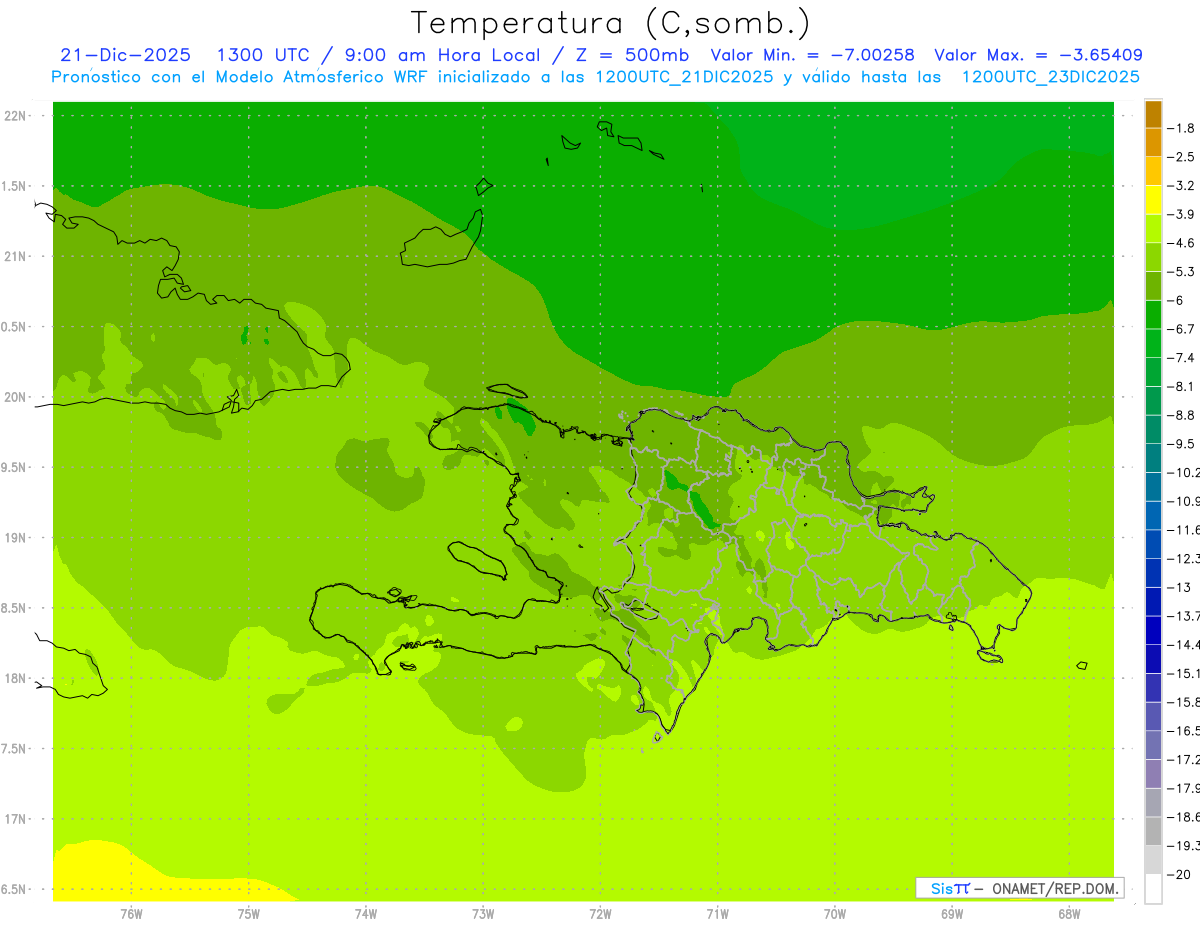Viewport: 1200px width, 927px height.
Task: Pick the lime swatch between -3.9 and -4.6
Action: coord(1153,228)
